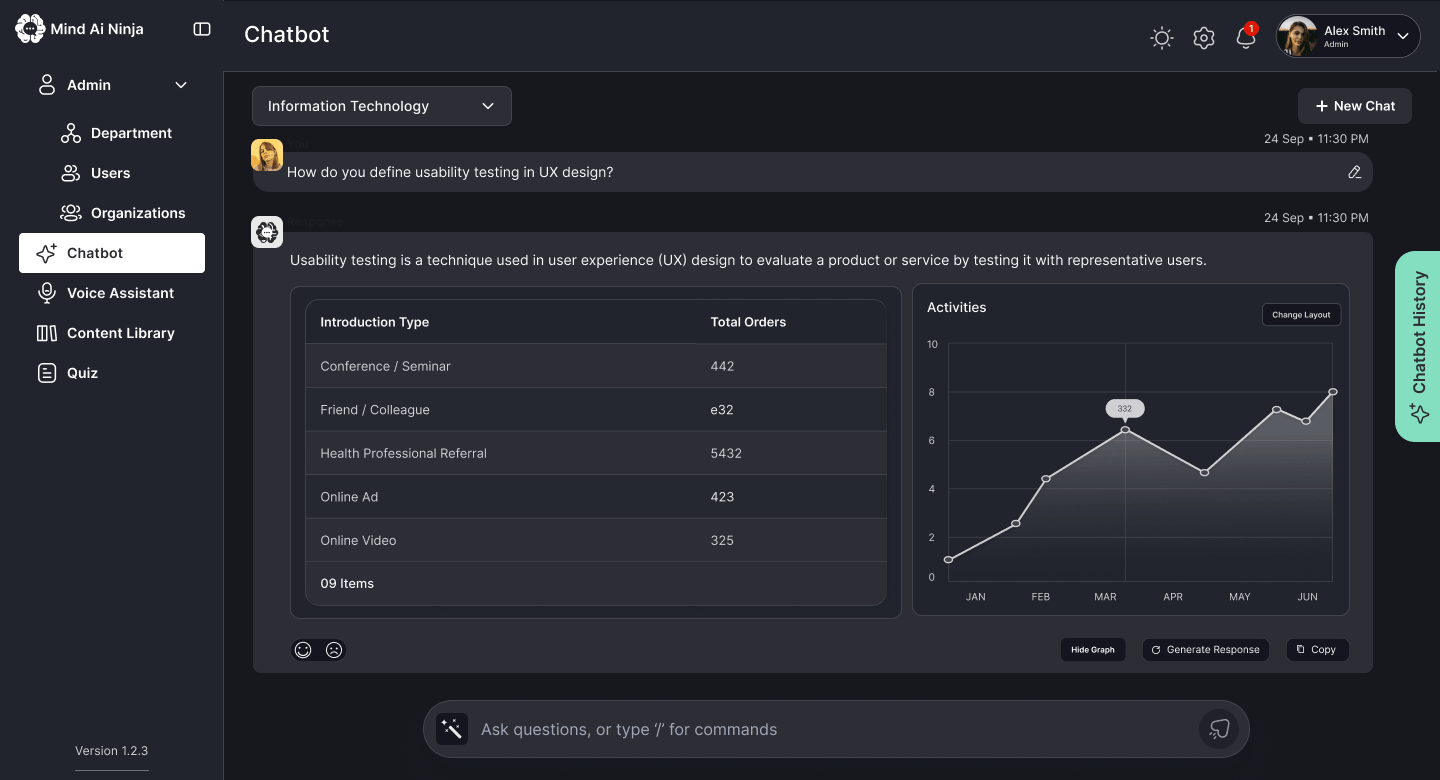Select the Online Ad row
The image size is (1440, 780).
pos(596,497)
